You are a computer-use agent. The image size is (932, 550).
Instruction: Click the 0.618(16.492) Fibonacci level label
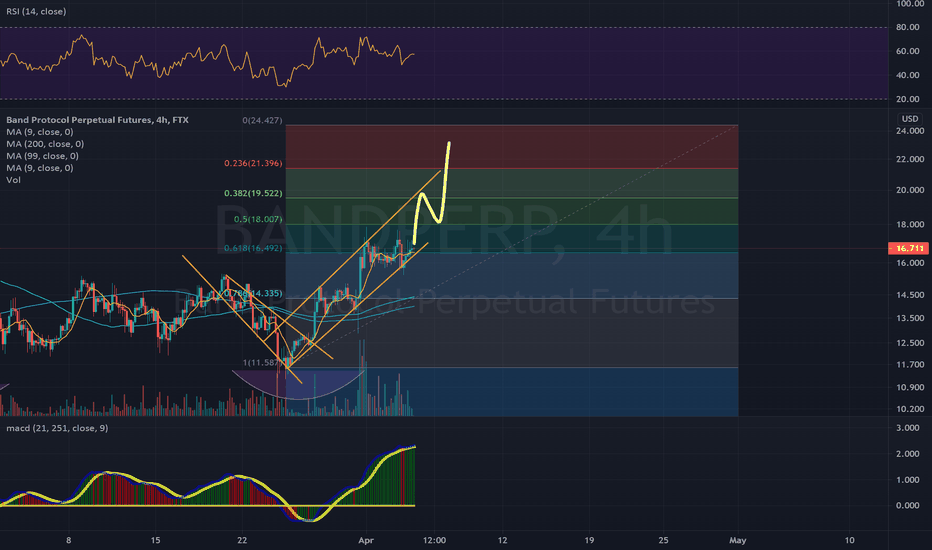[x=253, y=248]
